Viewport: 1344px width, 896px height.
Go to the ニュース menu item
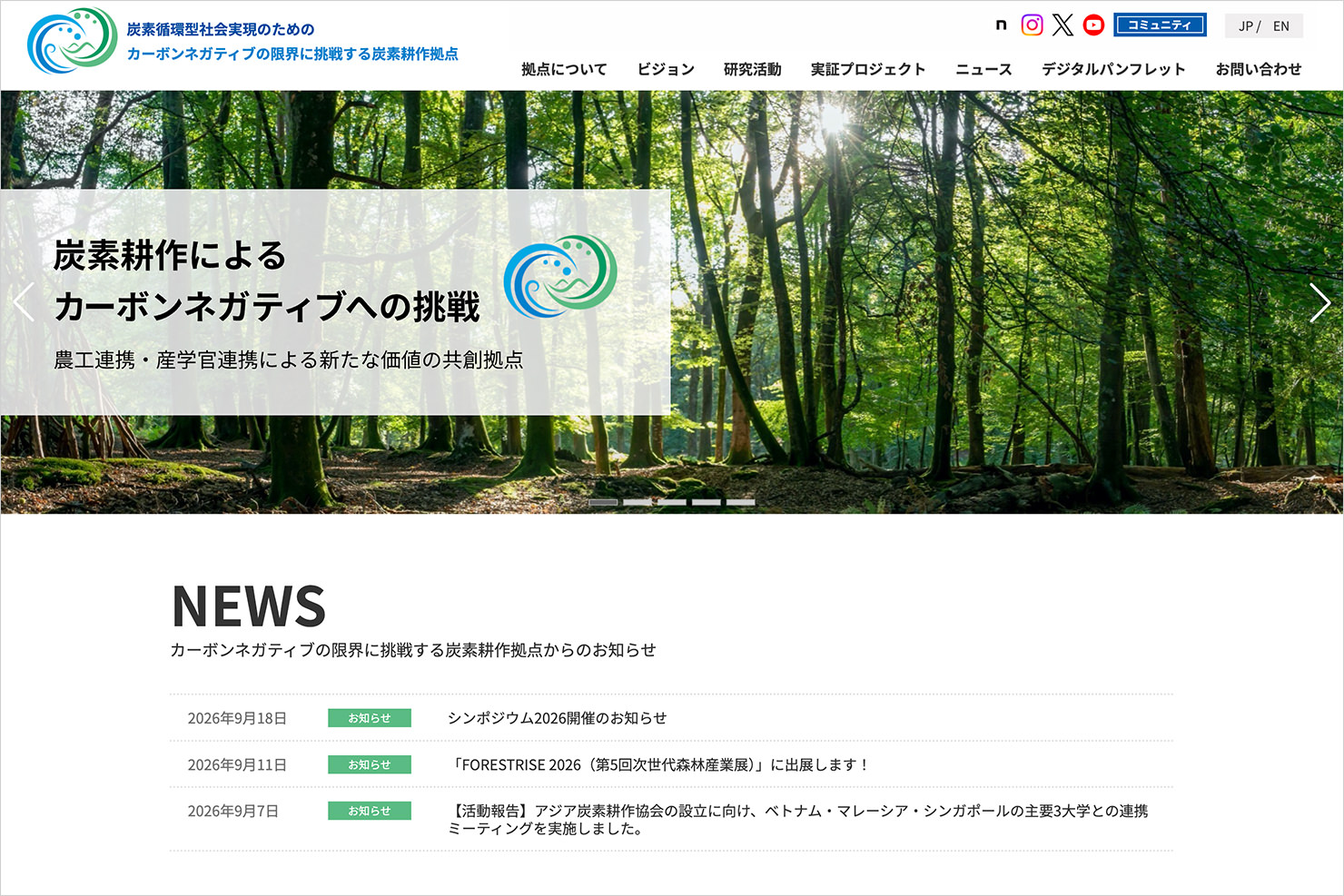click(x=983, y=69)
